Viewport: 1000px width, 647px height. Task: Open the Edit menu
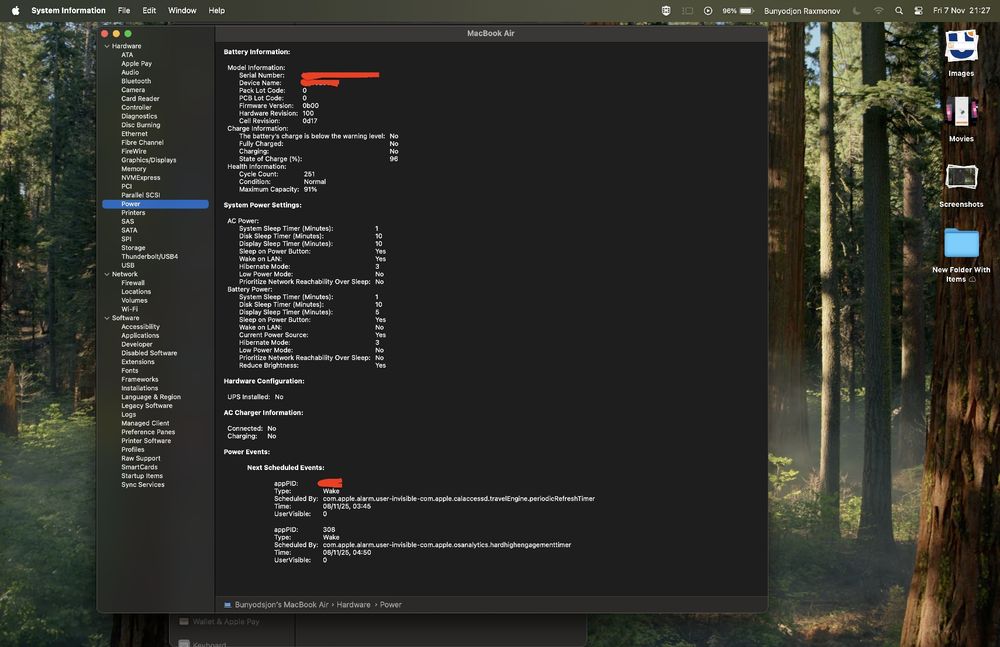click(149, 10)
